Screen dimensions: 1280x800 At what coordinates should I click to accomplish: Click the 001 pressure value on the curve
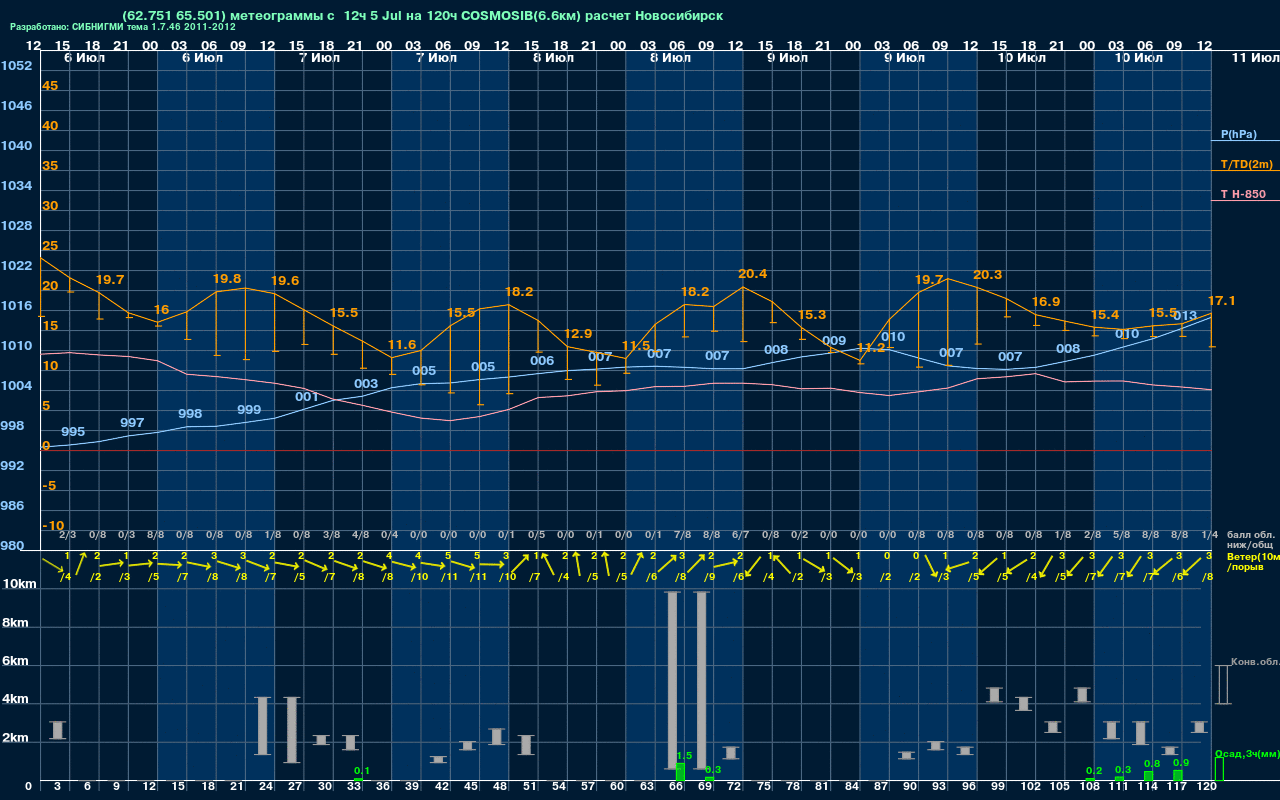click(307, 397)
